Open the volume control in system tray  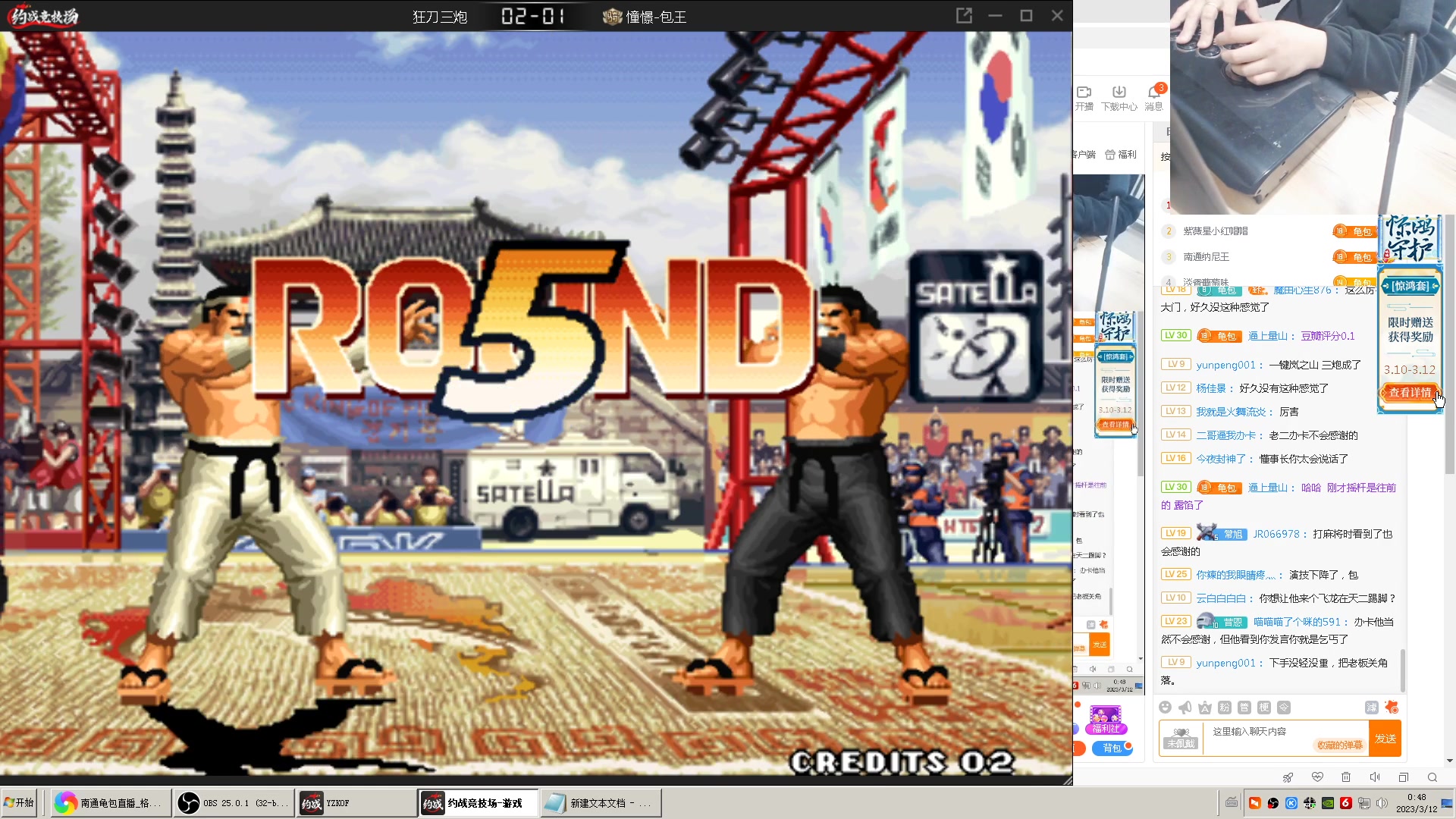pyautogui.click(x=1382, y=803)
